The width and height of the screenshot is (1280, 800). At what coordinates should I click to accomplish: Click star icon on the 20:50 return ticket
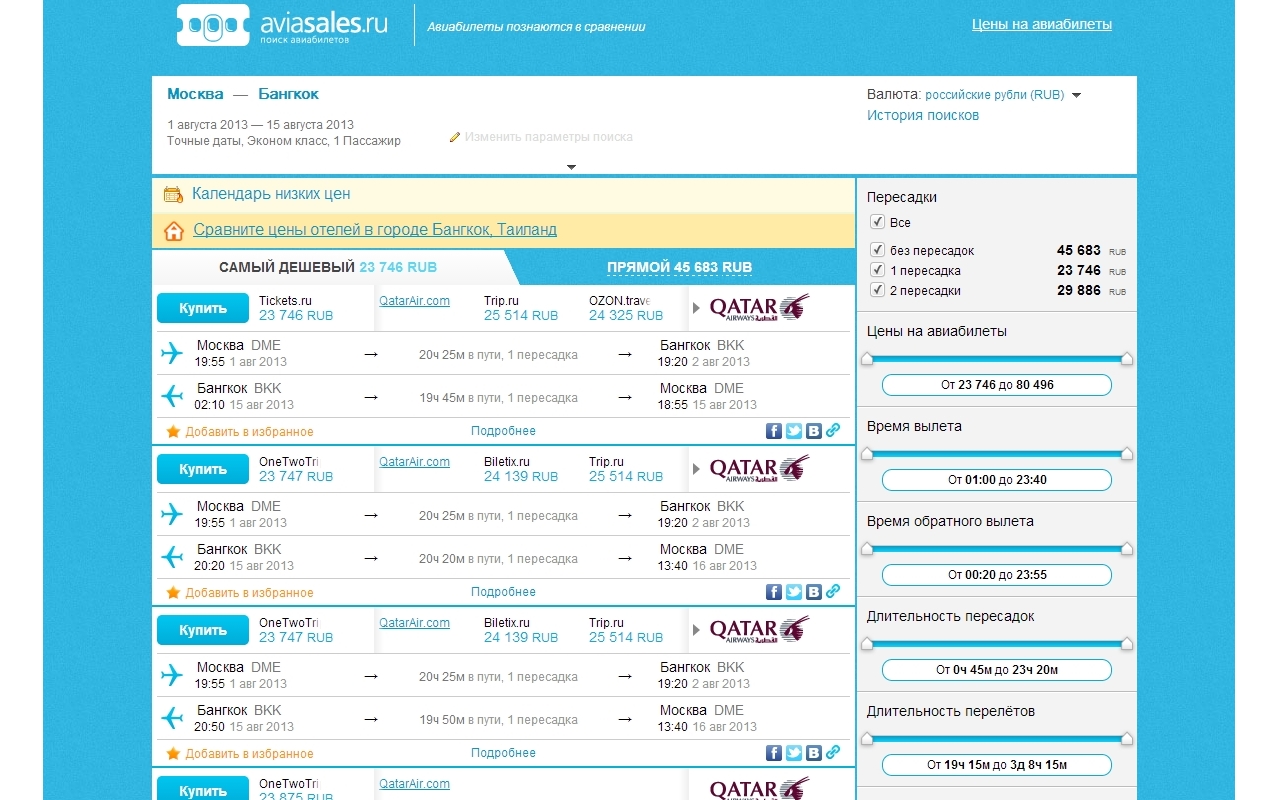point(173,754)
